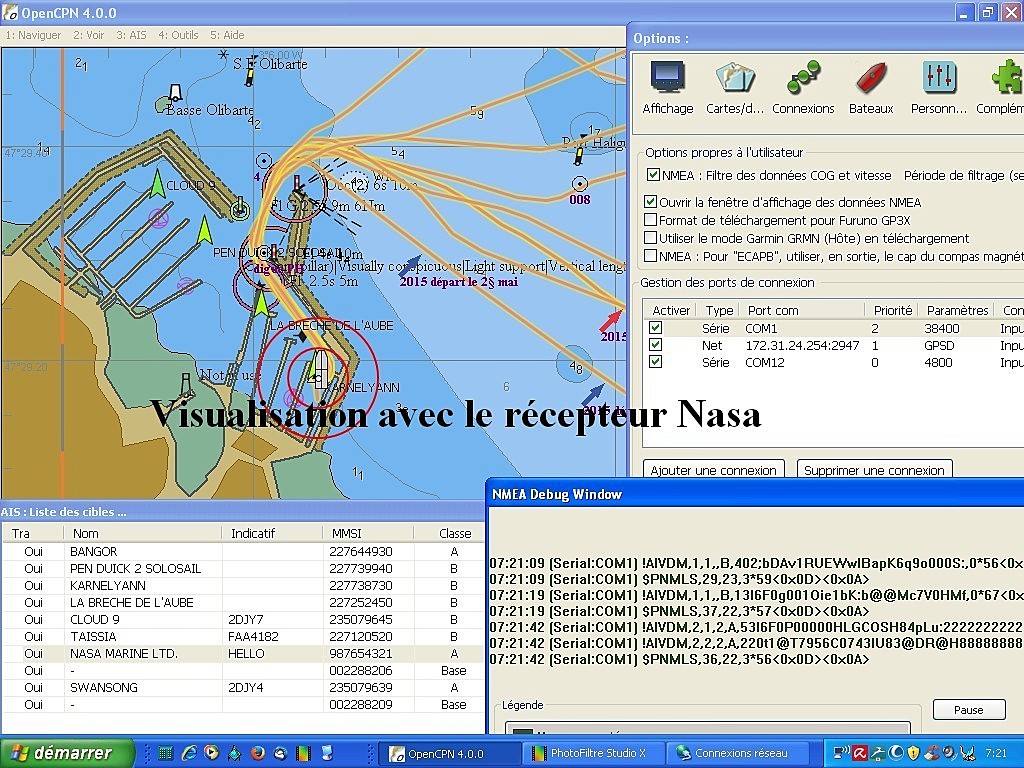Click the KARNELYANN ship icon on chart
The image size is (1024, 768).
pos(320,370)
